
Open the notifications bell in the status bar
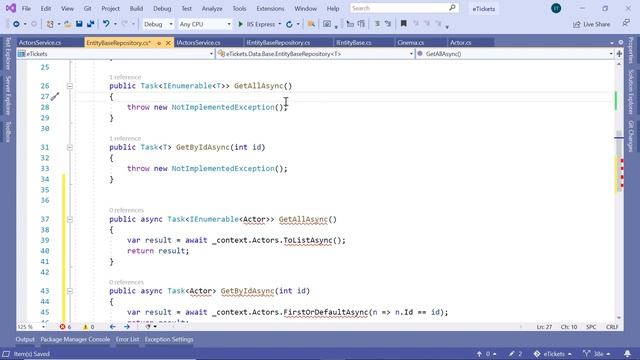[x=627, y=353]
